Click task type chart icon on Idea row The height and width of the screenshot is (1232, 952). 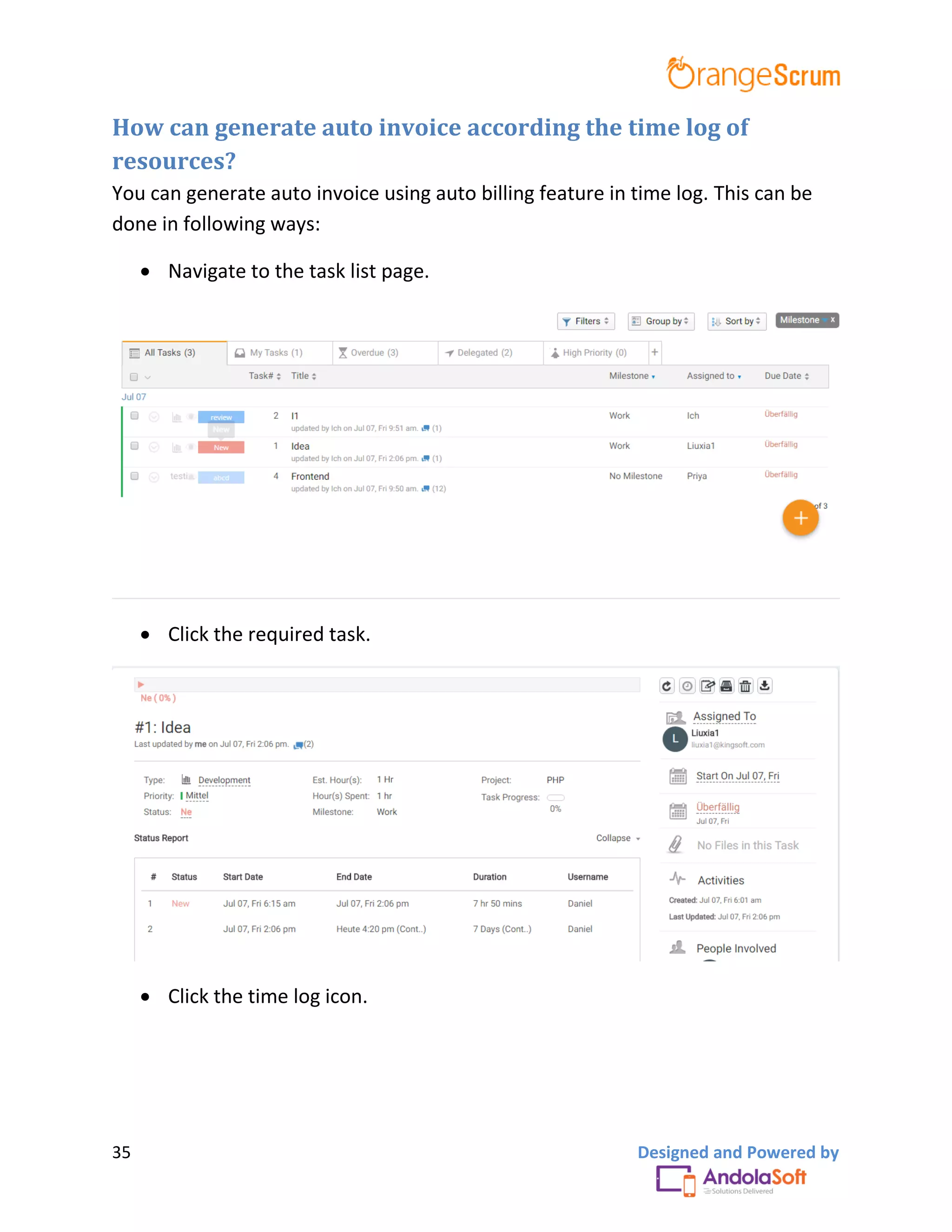tap(177, 448)
